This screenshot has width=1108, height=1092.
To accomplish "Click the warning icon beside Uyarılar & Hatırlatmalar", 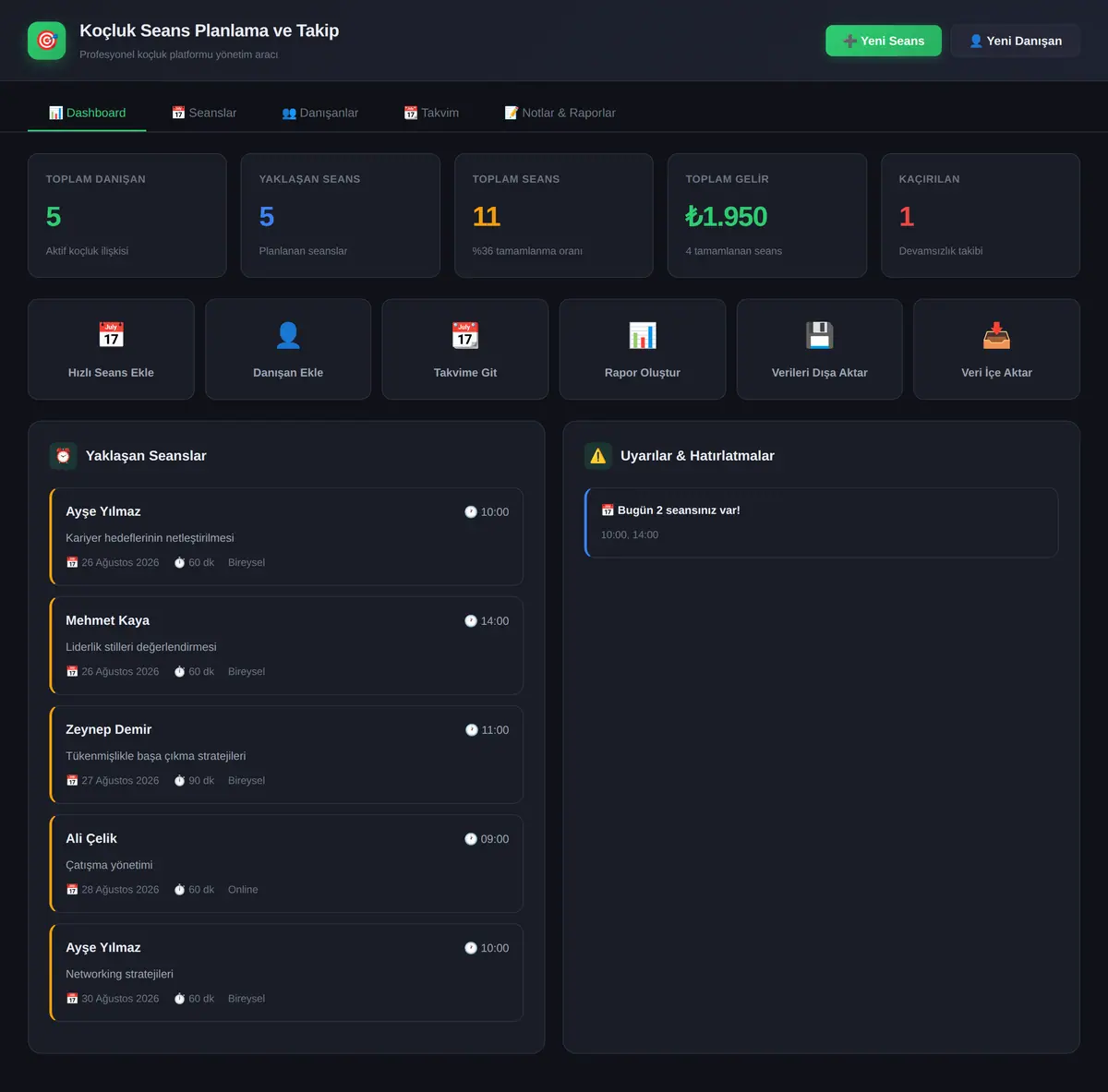I will tap(598, 455).
